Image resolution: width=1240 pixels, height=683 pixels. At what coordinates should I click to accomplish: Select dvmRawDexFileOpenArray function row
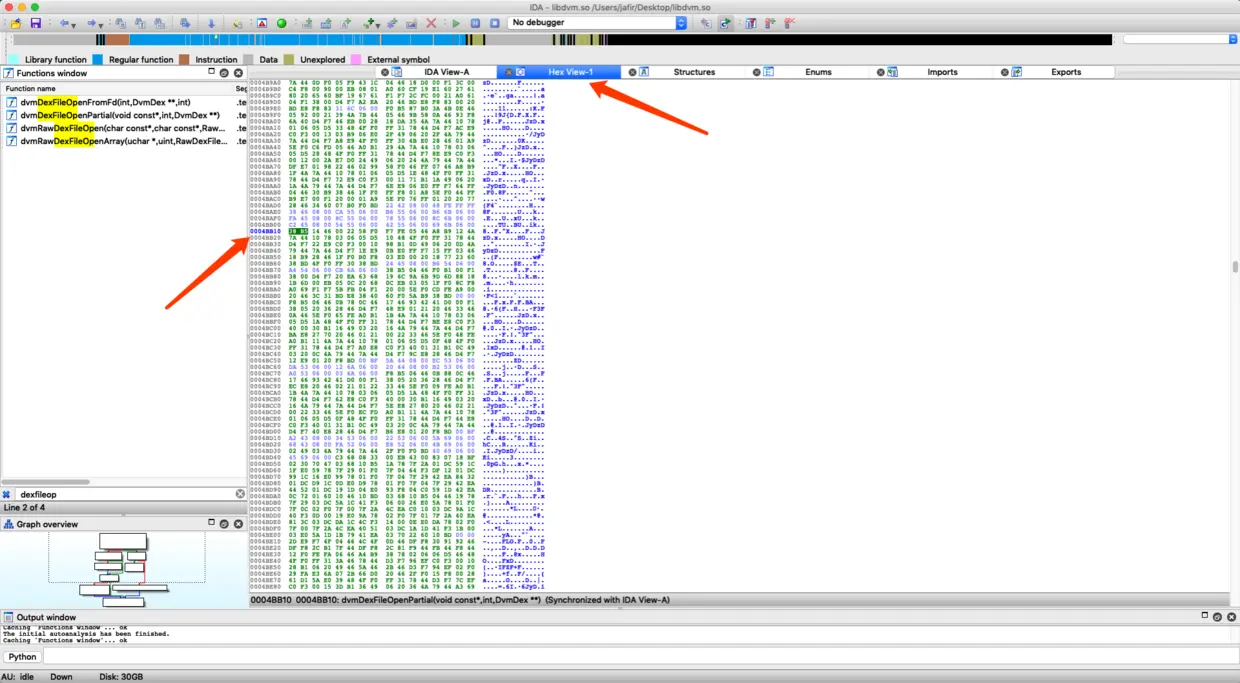pyautogui.click(x=124, y=141)
